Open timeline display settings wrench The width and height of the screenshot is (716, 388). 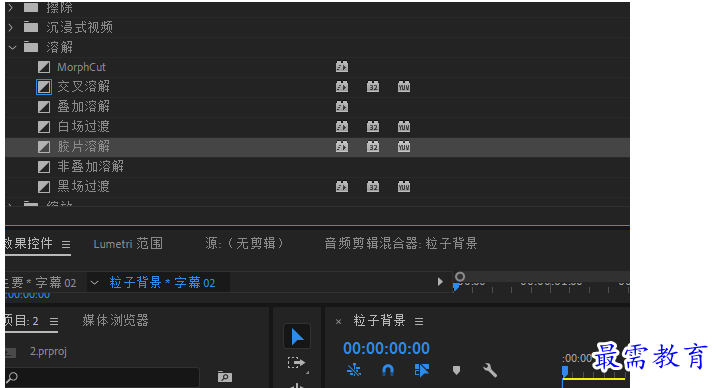tap(490, 370)
